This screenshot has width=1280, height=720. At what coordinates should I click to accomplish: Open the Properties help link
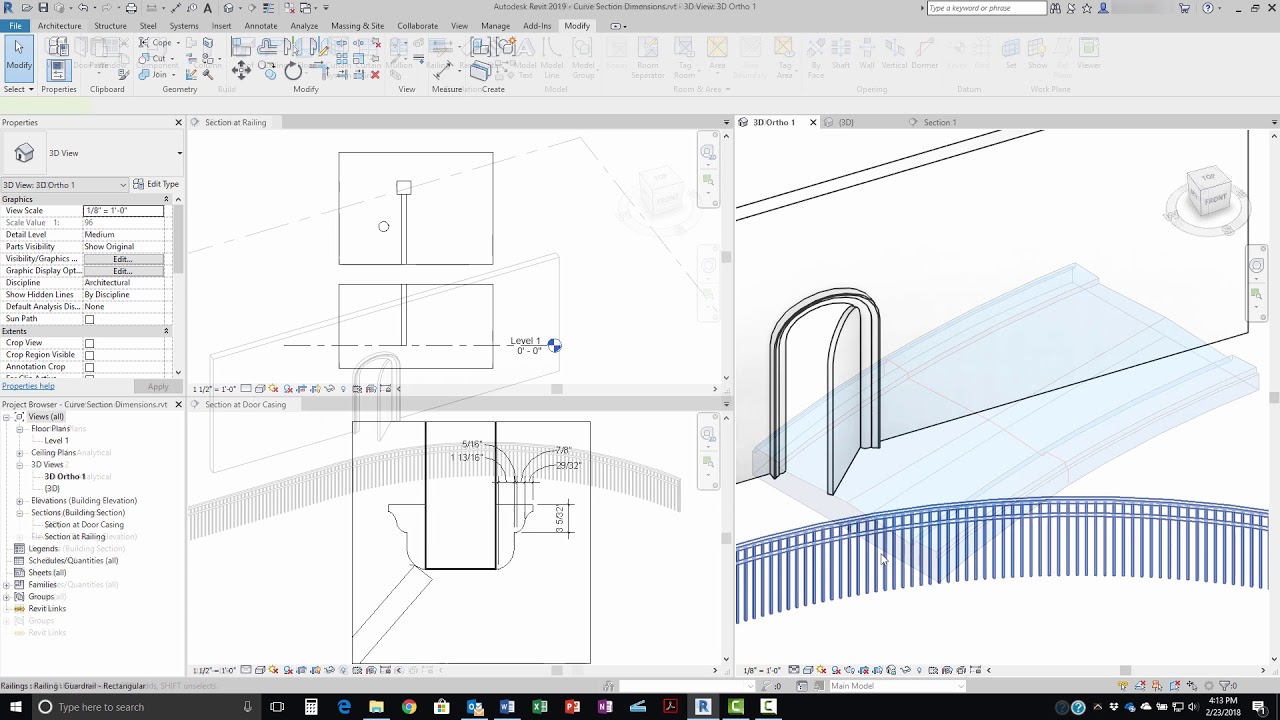click(28, 386)
